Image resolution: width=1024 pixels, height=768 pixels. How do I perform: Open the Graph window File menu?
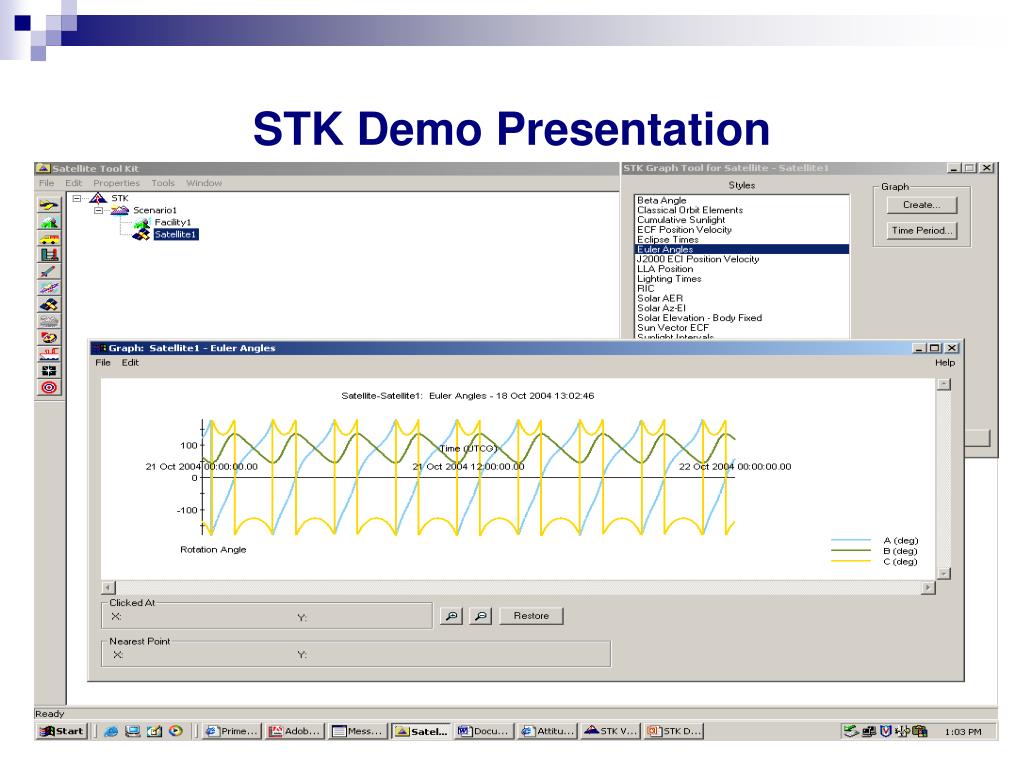point(103,362)
